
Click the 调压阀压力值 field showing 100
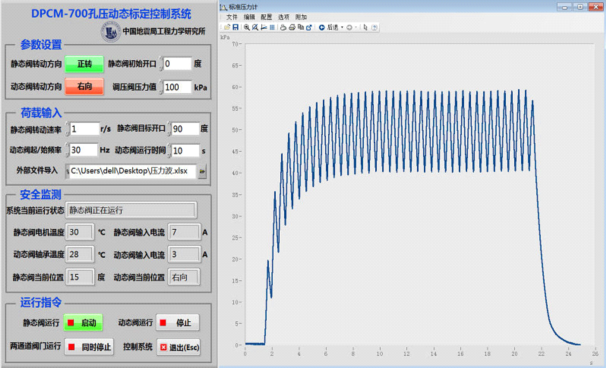[x=178, y=87]
